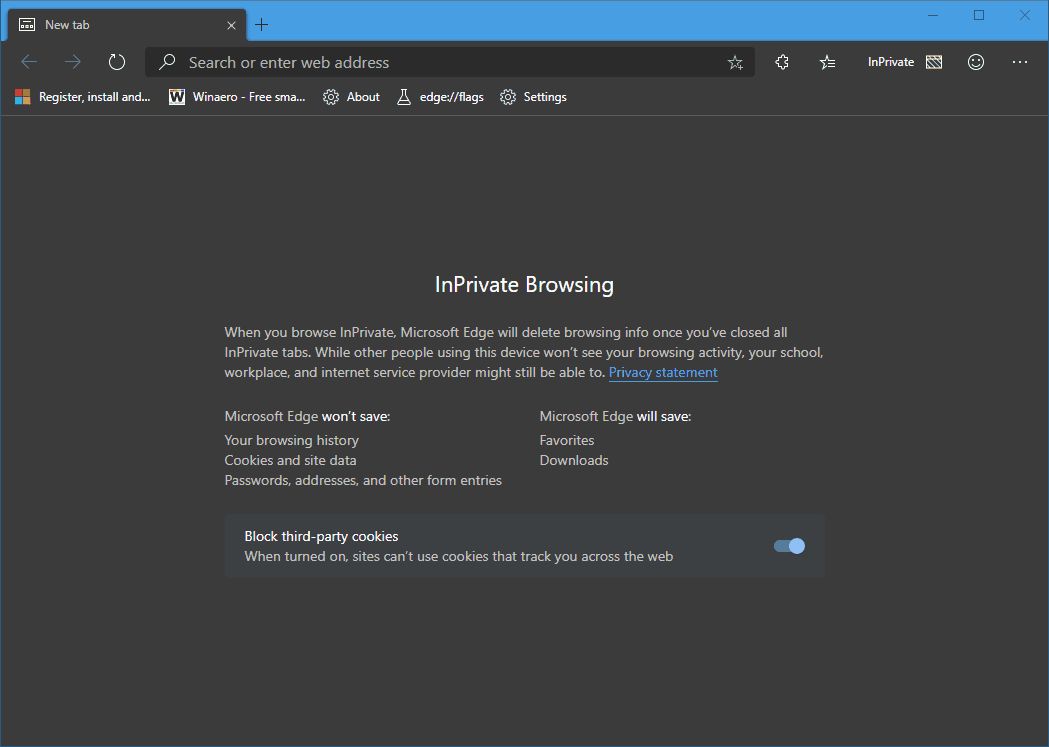Reload the page with the refresh icon

[x=116, y=62]
